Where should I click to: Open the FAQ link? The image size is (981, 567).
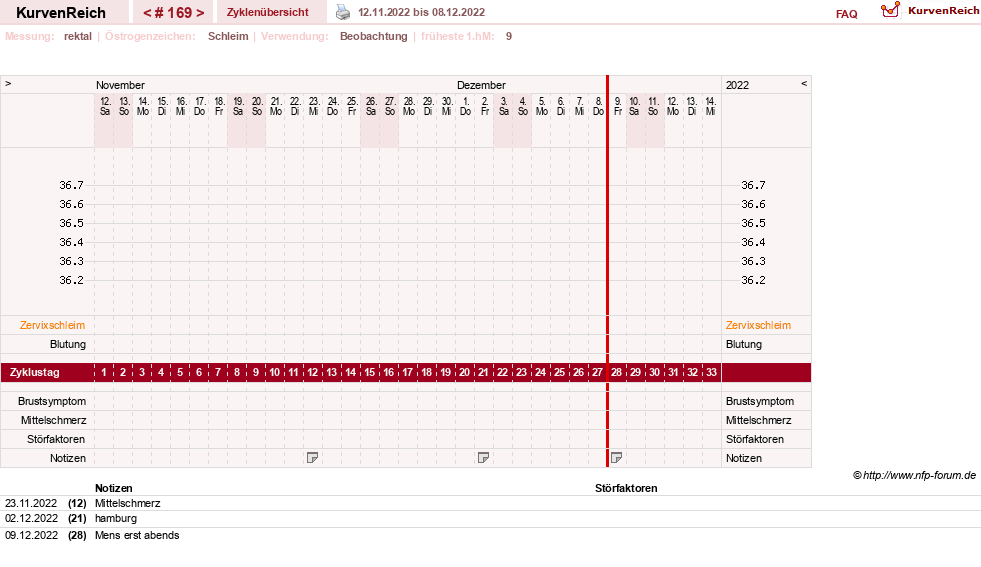(846, 14)
